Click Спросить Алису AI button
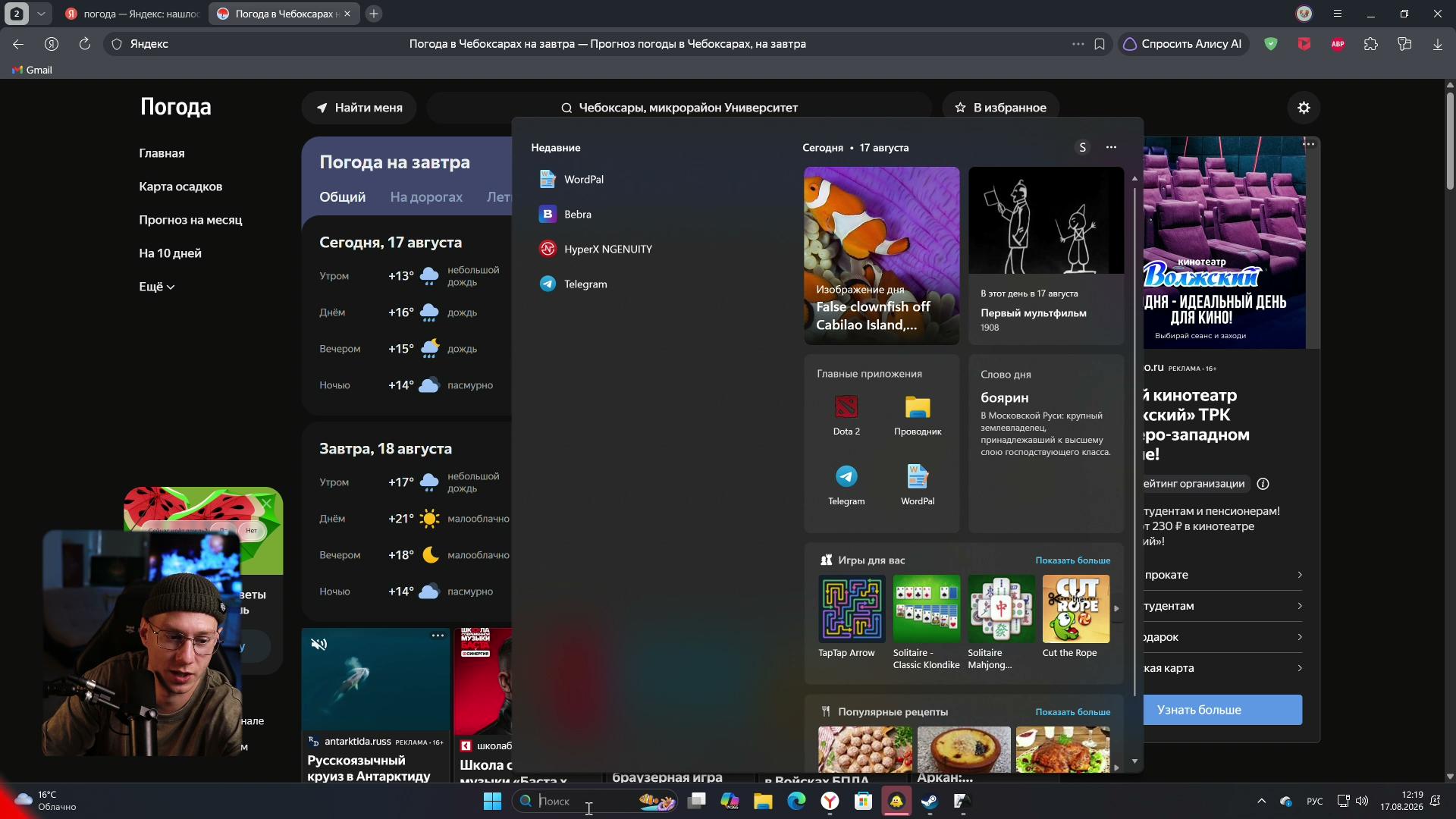Image resolution: width=1456 pixels, height=819 pixels. (1181, 44)
